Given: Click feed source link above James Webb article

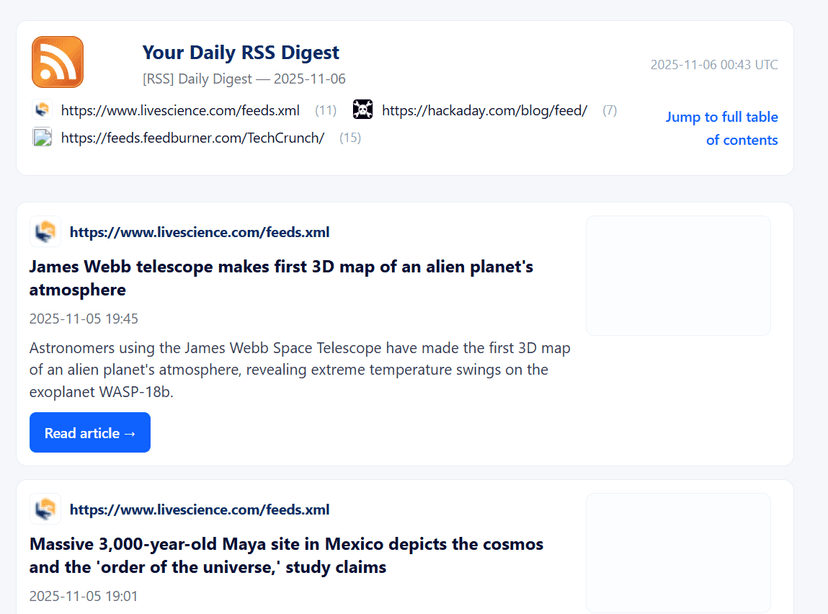Looking at the screenshot, I should (199, 233).
